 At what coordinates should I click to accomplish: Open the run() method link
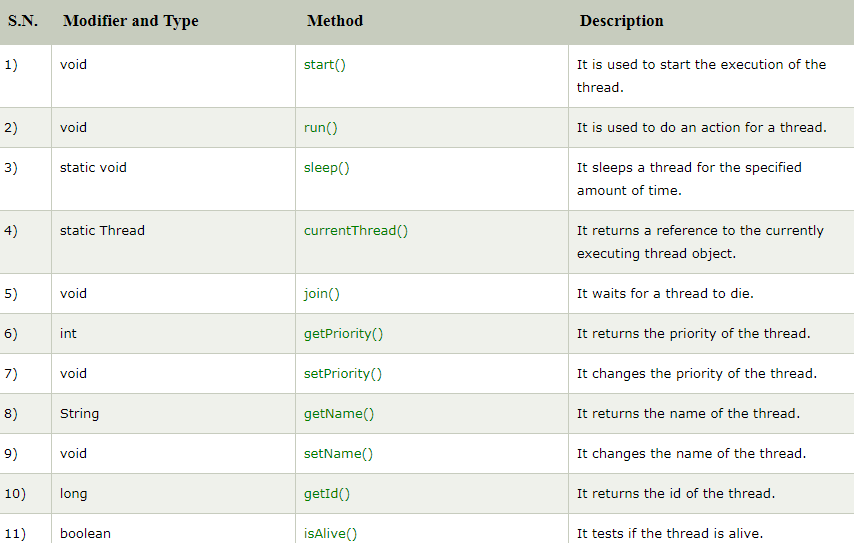[x=321, y=128]
